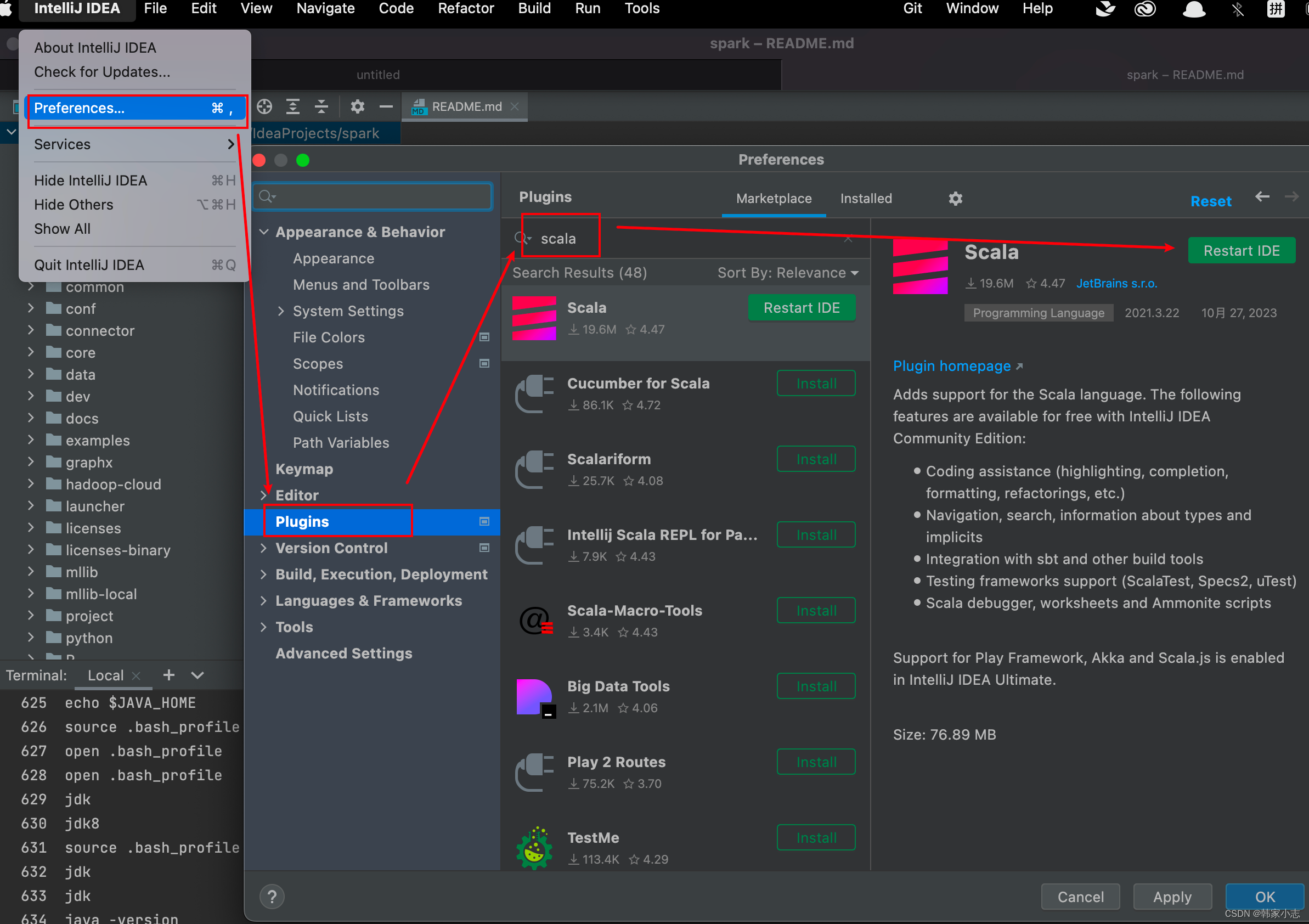Image resolution: width=1309 pixels, height=924 pixels.
Task: Switch to the Installed plugins tab
Action: click(866, 199)
